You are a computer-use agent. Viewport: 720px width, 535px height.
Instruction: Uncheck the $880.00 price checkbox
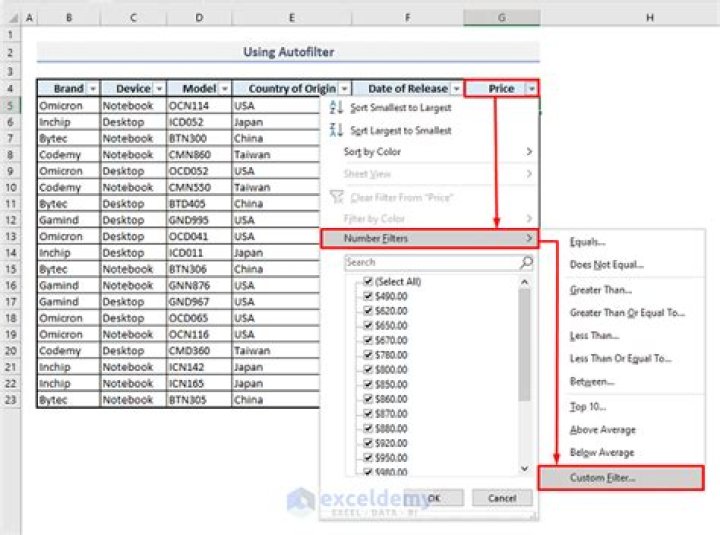(367, 428)
